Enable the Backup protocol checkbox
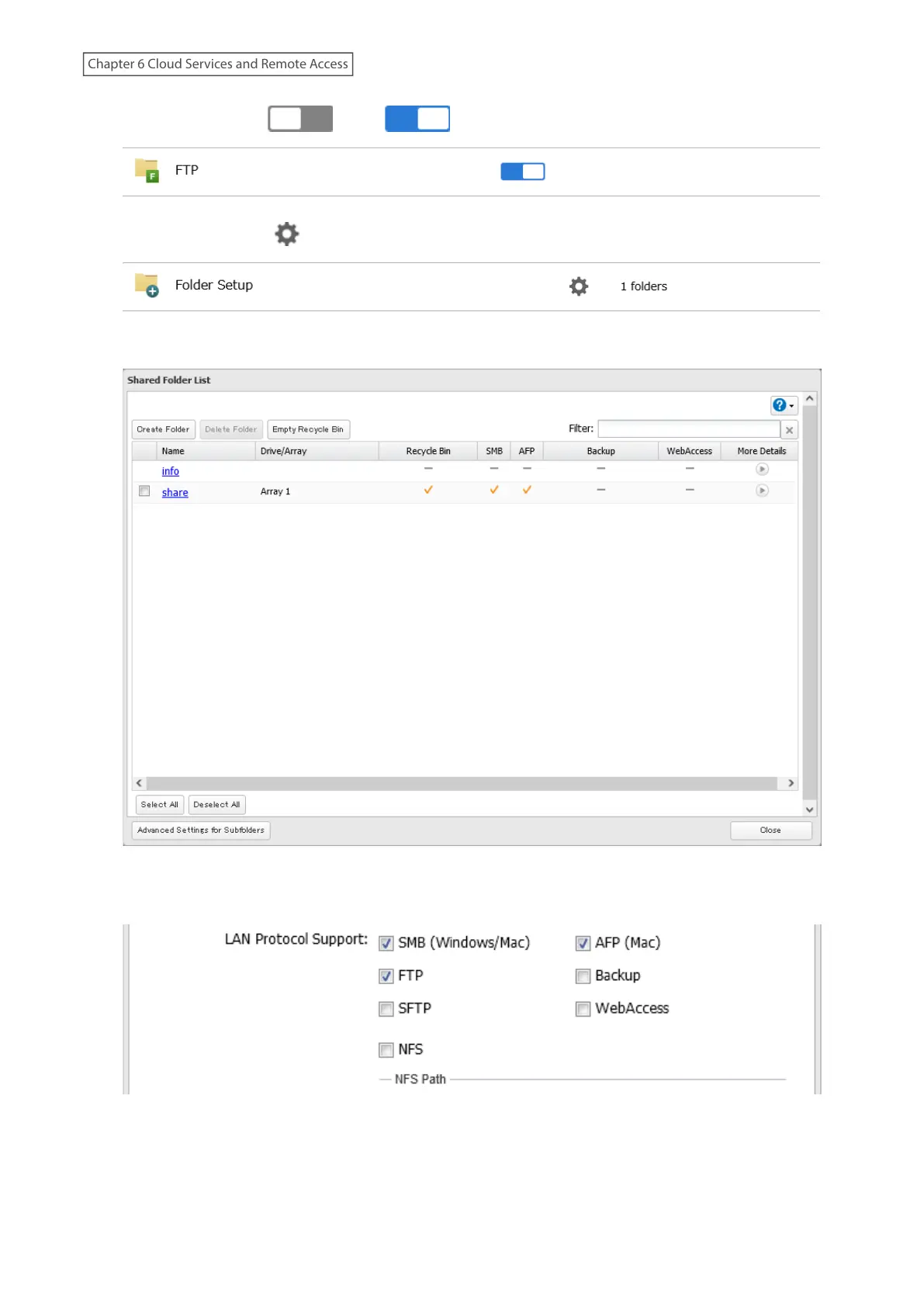This screenshot has width=924, height=1307. coord(583,976)
